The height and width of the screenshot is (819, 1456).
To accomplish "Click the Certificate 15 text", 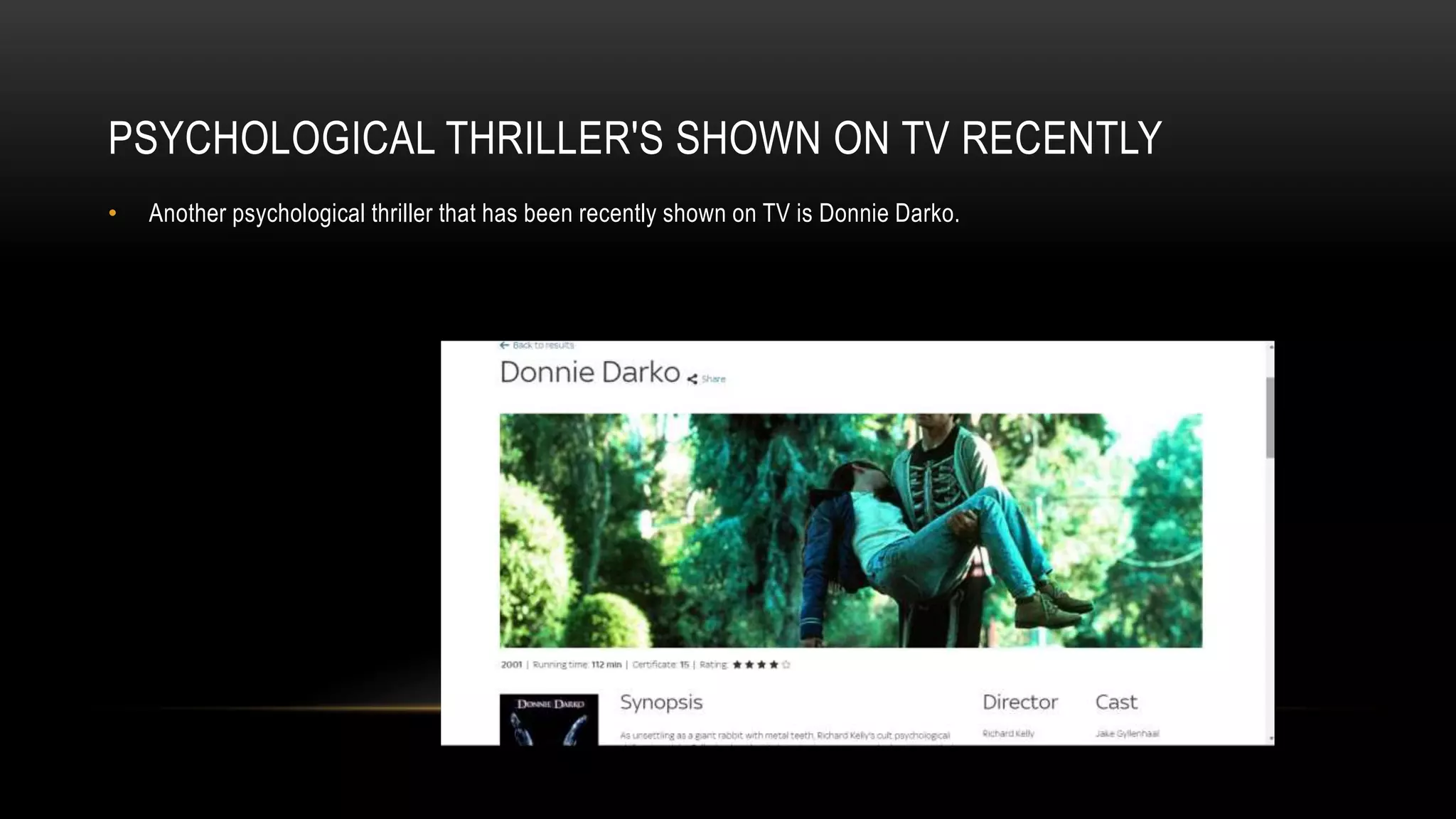I will 660,665.
